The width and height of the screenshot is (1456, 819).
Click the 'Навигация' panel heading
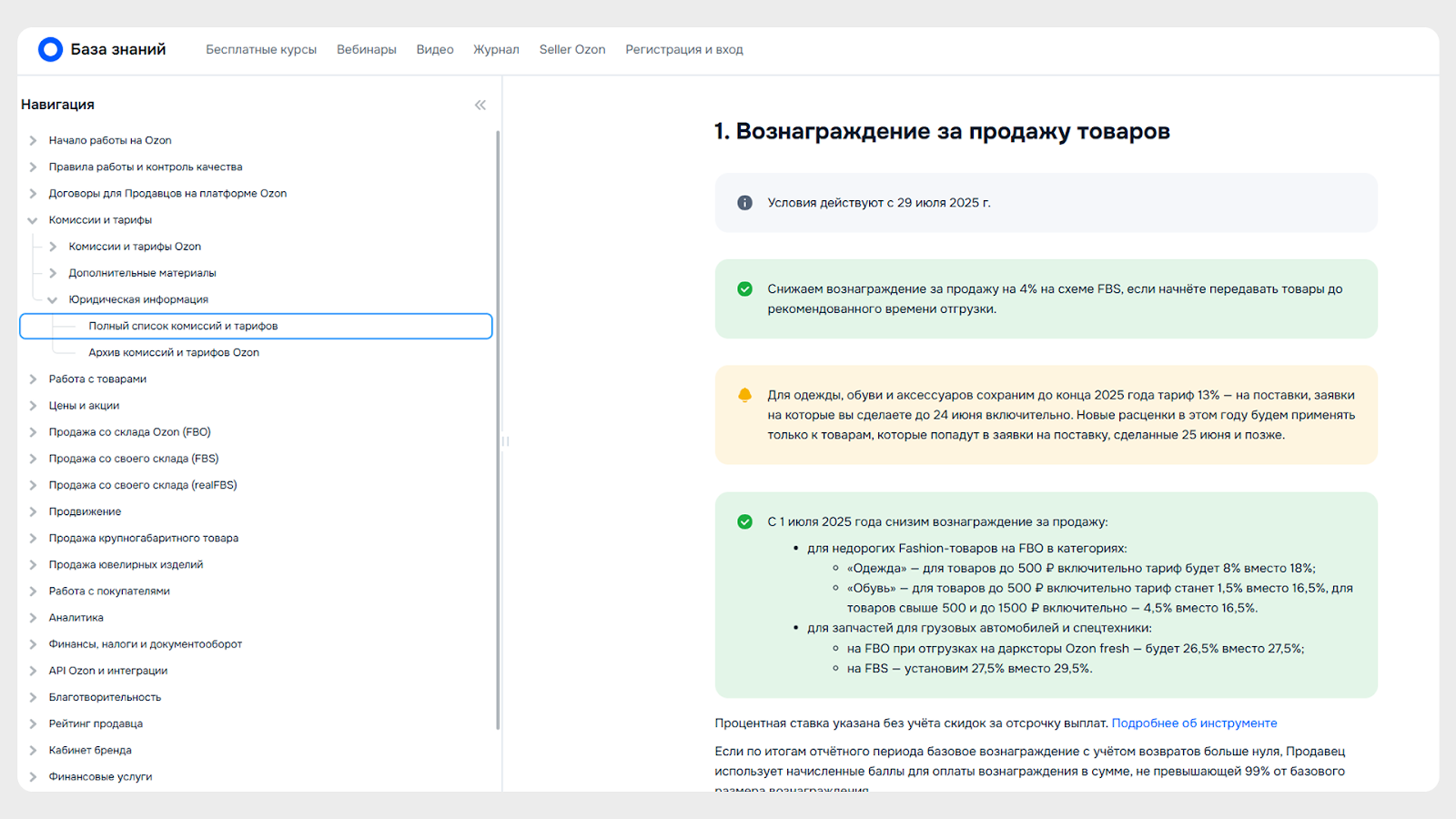coord(57,105)
